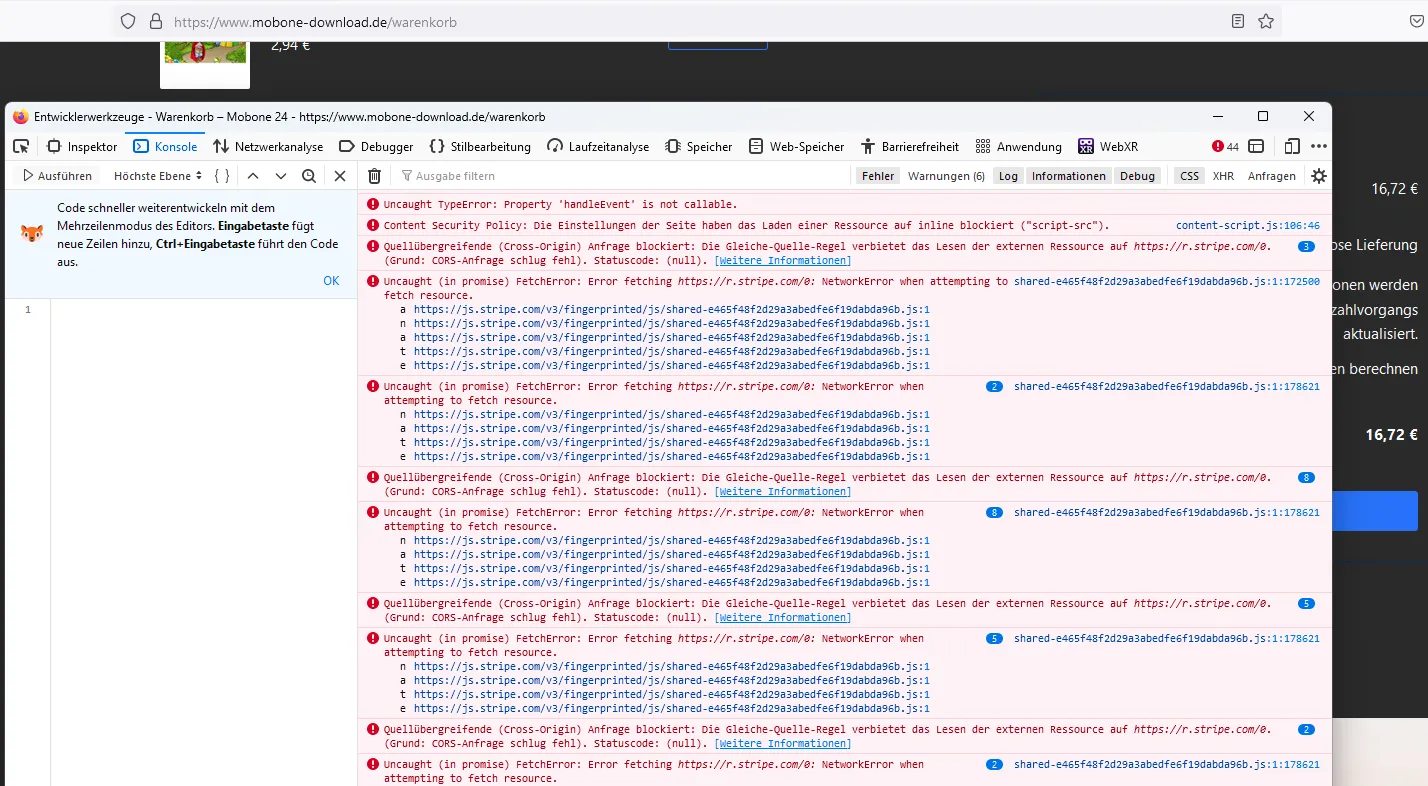Switch to the Konsole tab
The image size is (1428, 786).
[166, 147]
